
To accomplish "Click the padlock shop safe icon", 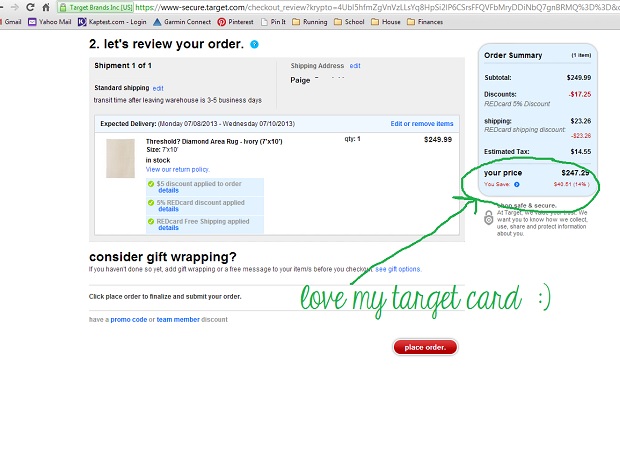I will [x=488, y=216].
